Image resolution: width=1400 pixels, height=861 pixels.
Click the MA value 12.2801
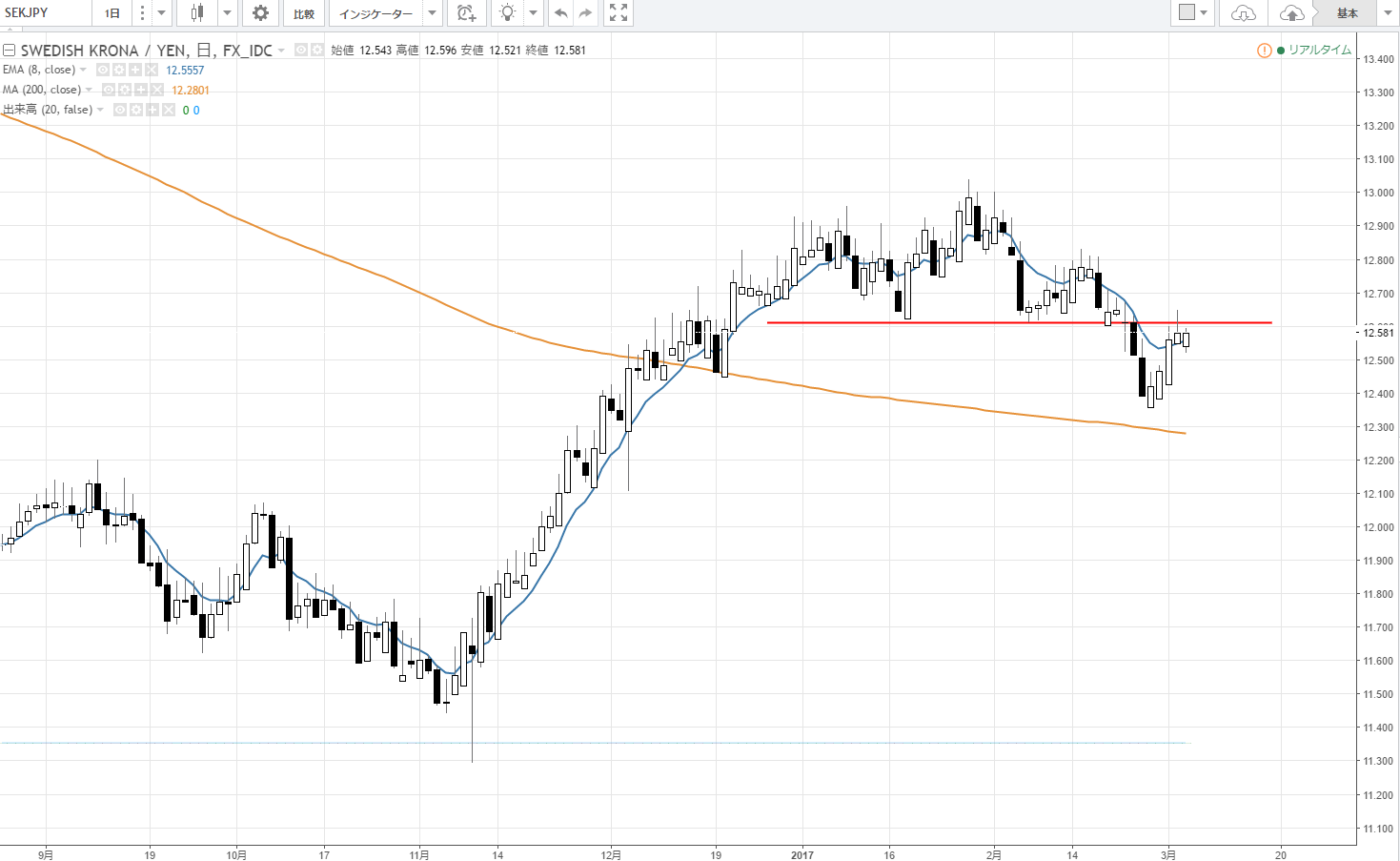[191, 91]
